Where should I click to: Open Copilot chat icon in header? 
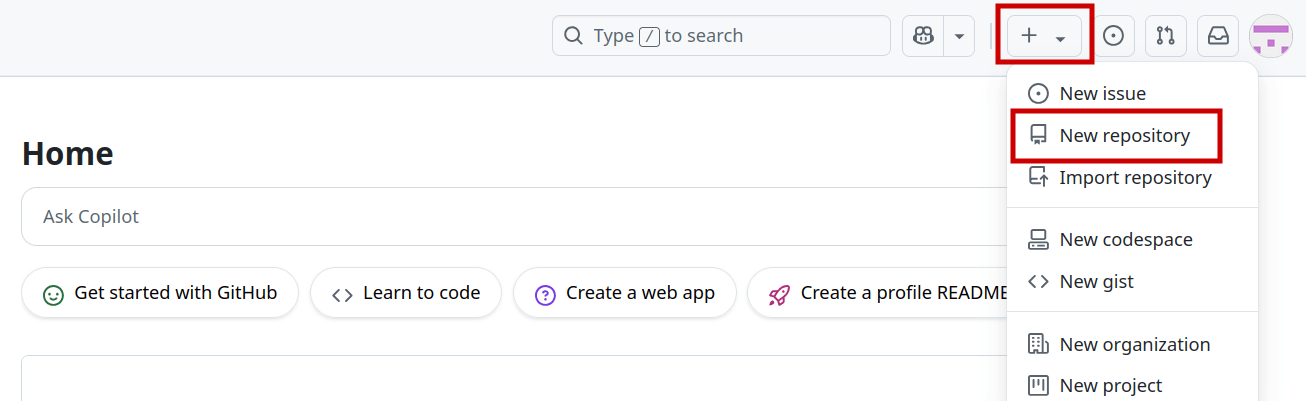click(924, 36)
